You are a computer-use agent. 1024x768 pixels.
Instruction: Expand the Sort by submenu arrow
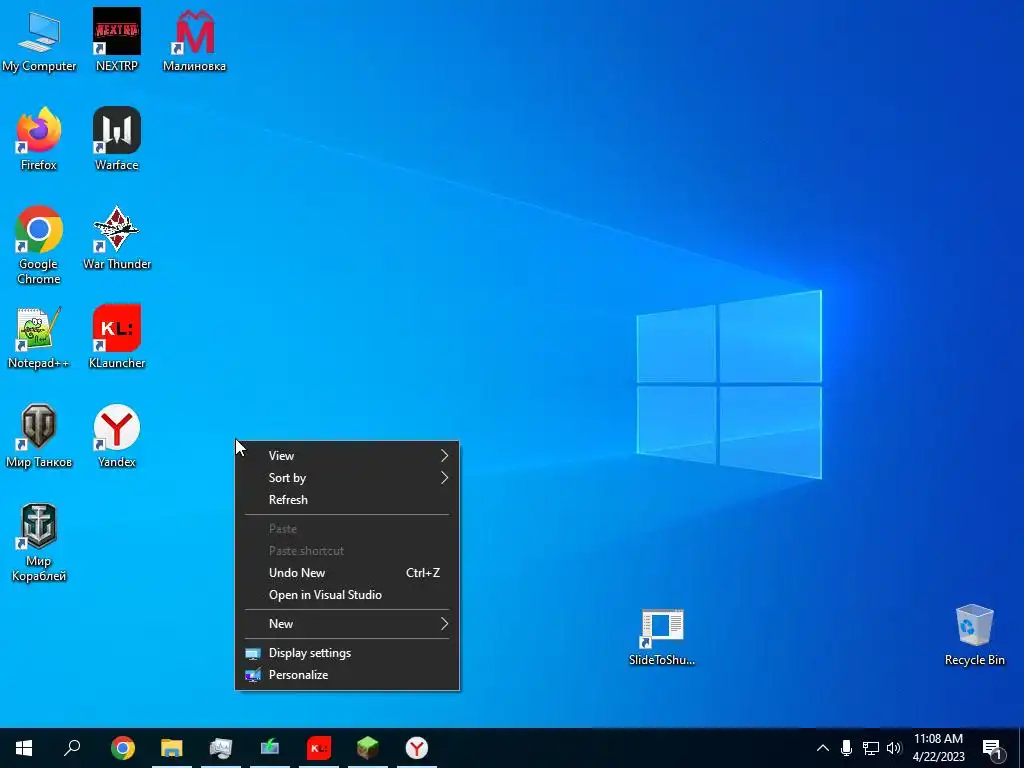click(x=444, y=477)
